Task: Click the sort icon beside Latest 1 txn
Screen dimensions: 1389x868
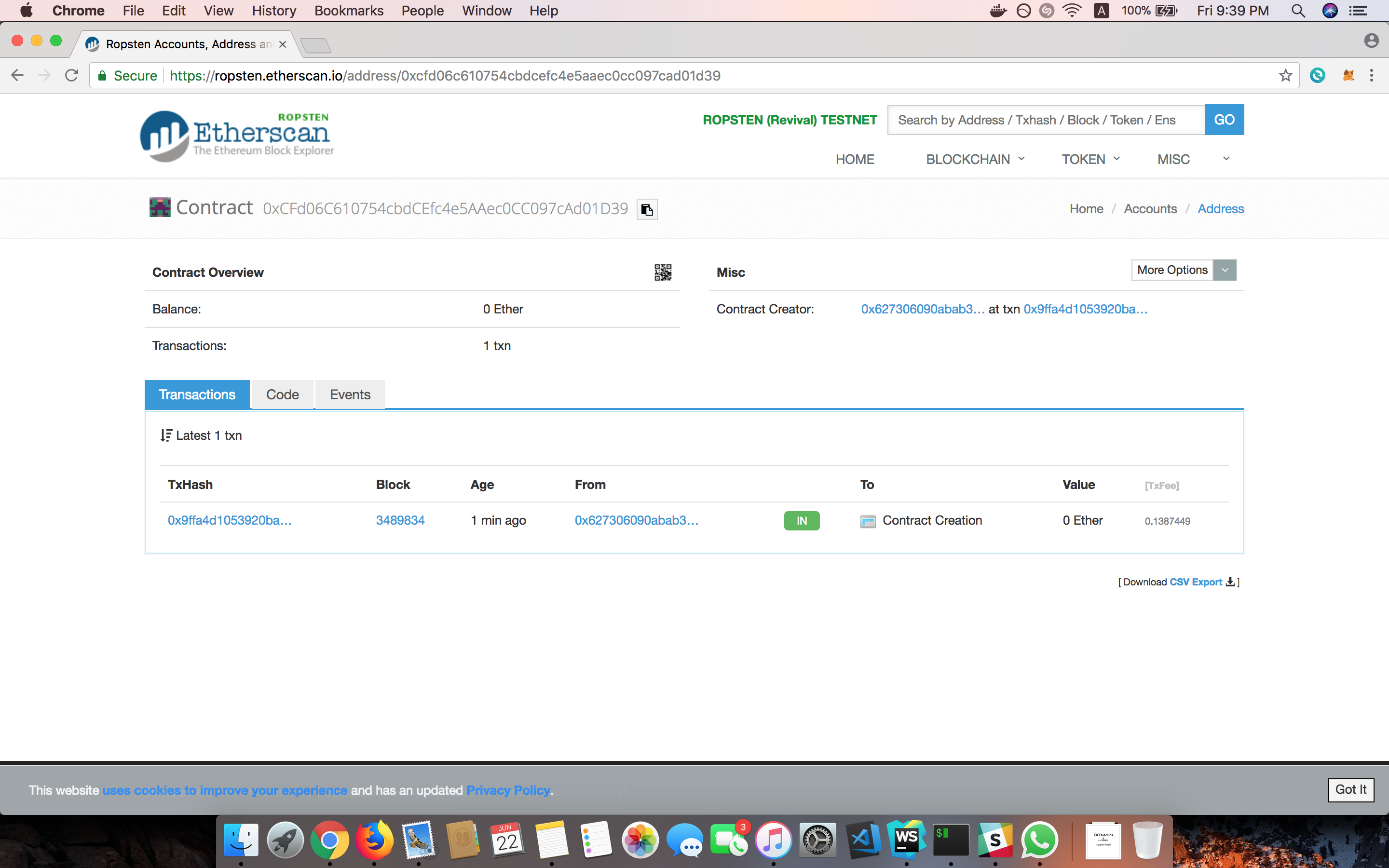Action: 166,436
